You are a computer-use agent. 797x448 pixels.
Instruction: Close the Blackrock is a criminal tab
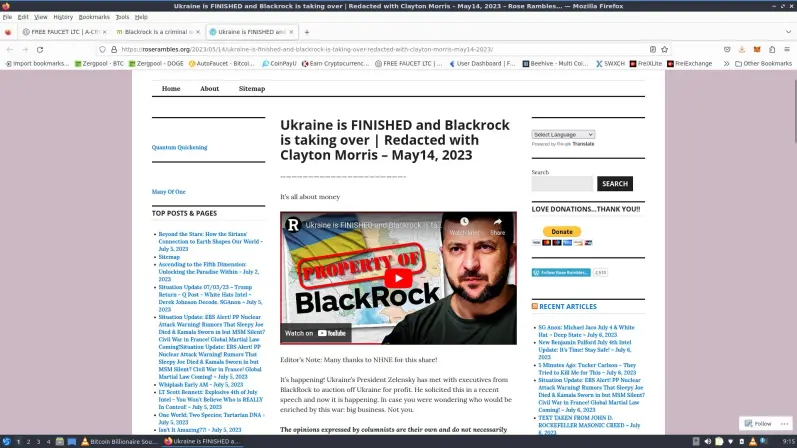click(198, 32)
